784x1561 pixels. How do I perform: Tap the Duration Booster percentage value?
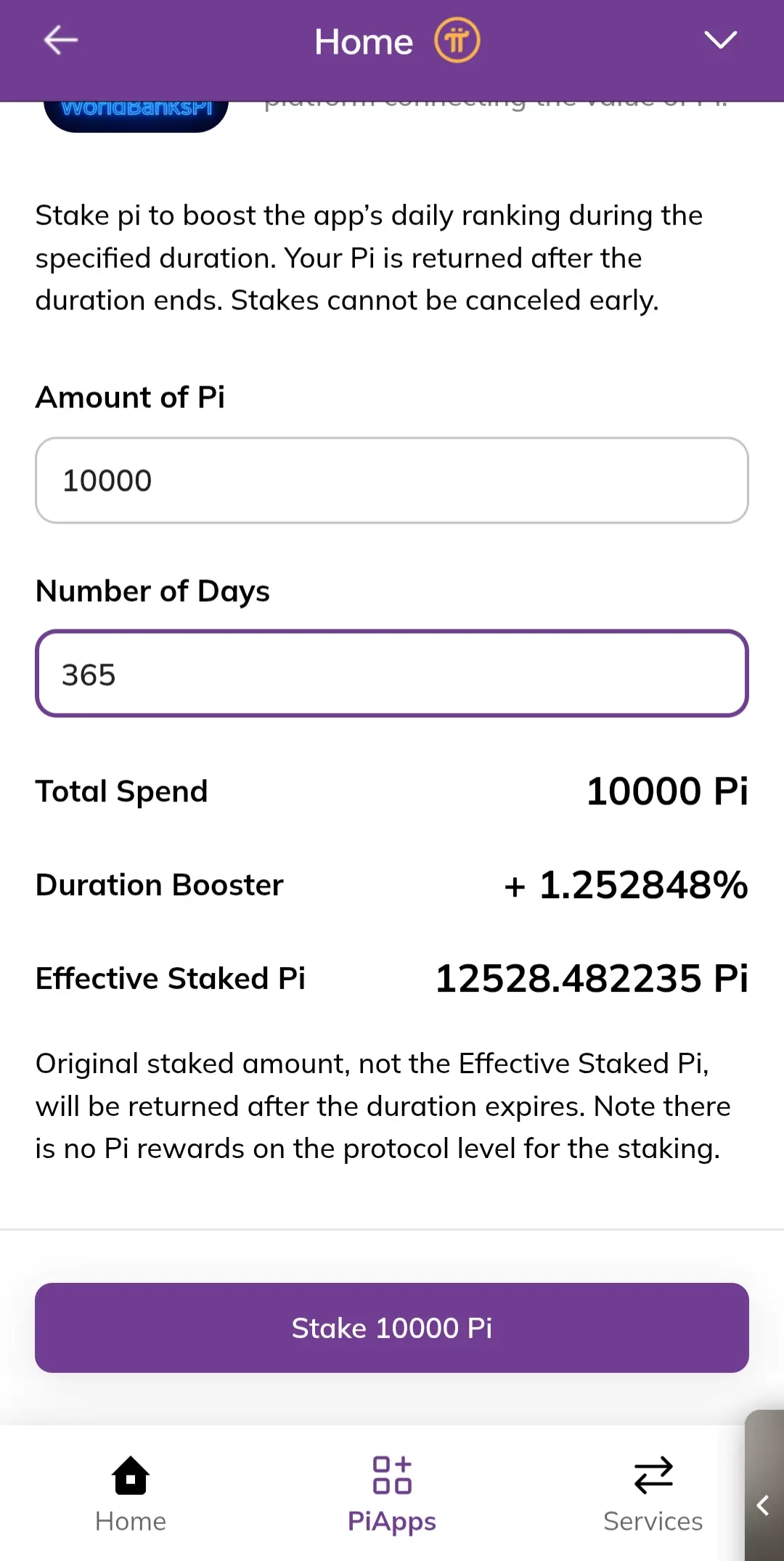626,885
